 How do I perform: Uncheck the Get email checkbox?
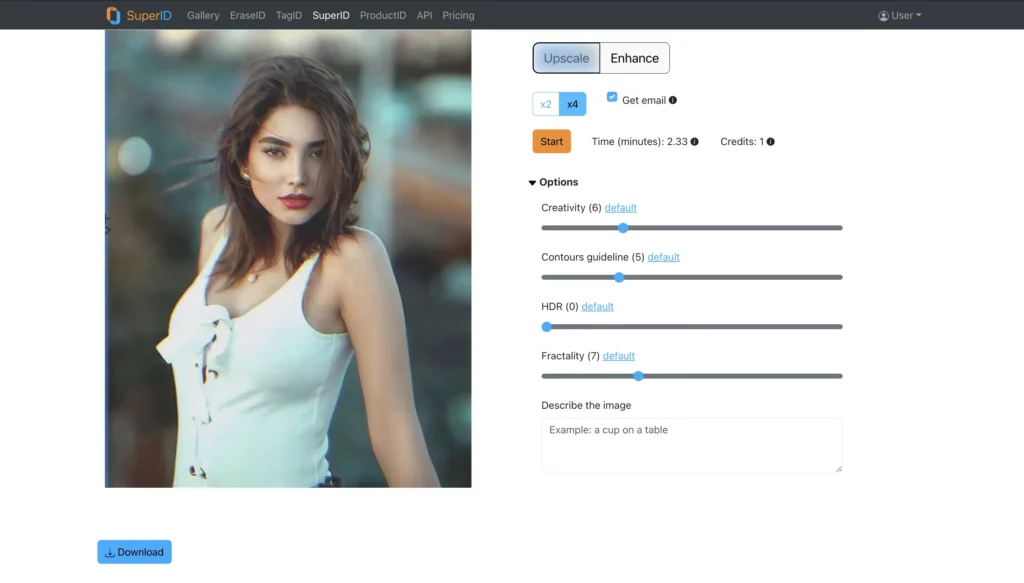tap(612, 97)
